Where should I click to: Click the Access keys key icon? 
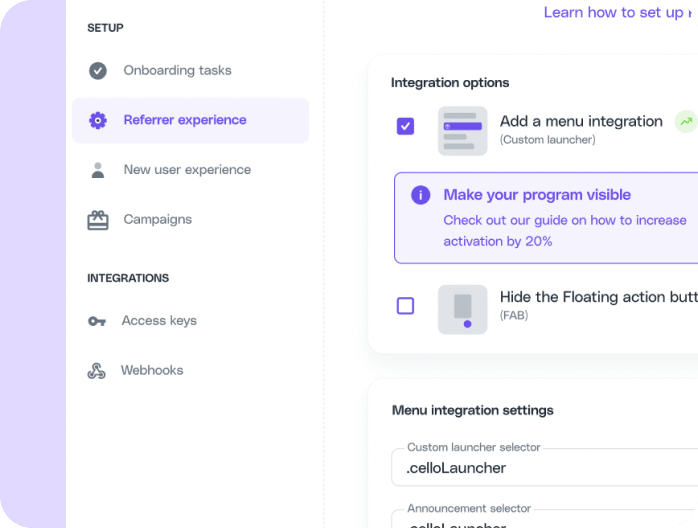97,321
